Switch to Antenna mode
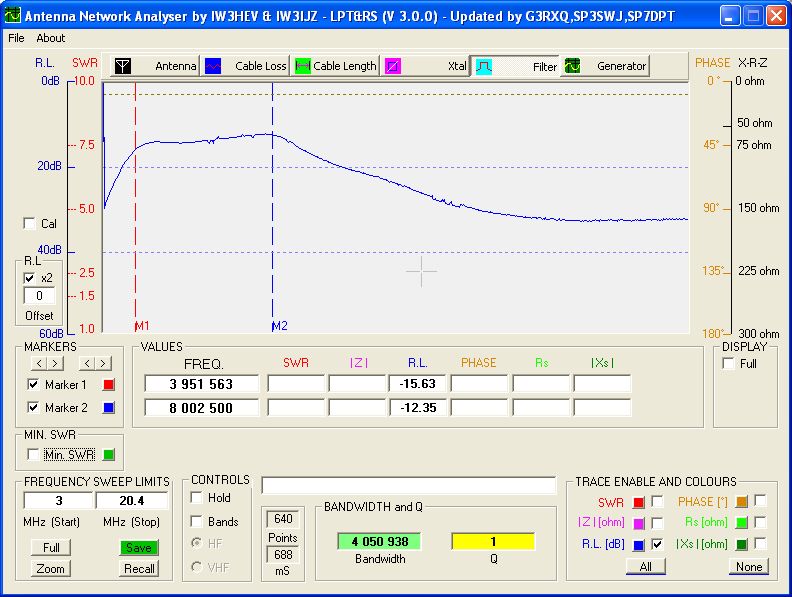This screenshot has width=792, height=597. 154,66
